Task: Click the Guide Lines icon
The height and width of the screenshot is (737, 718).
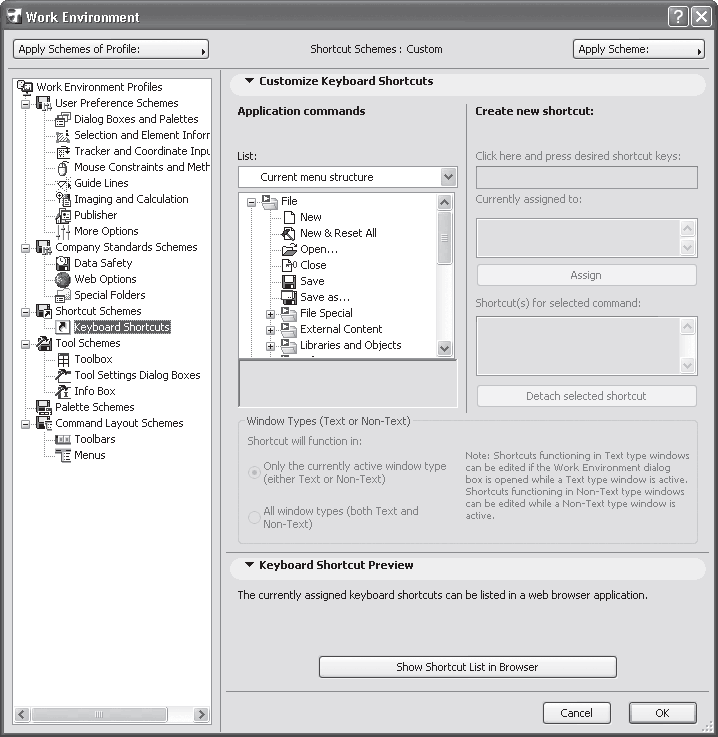Action: [x=64, y=183]
